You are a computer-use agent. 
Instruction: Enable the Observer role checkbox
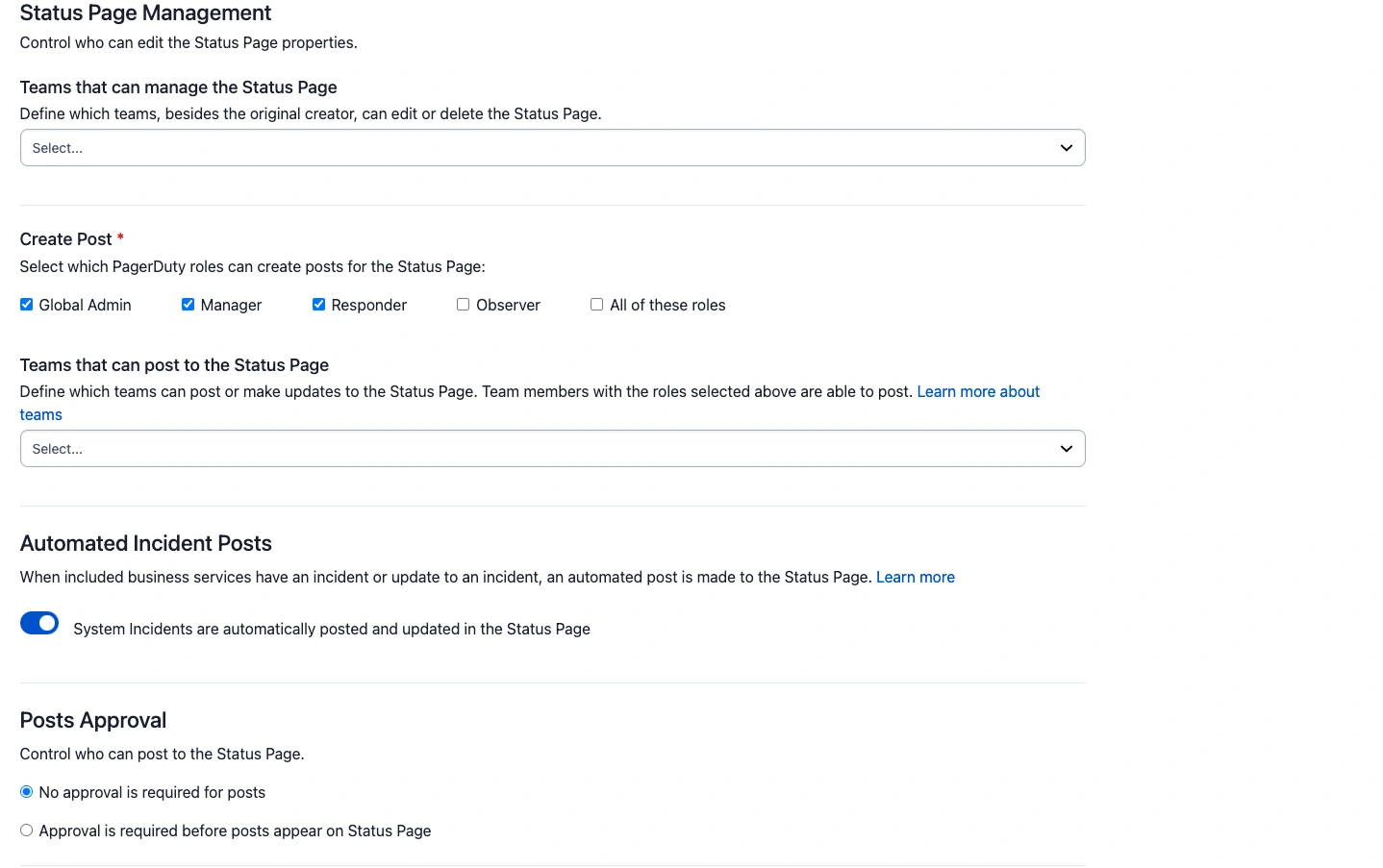point(464,305)
